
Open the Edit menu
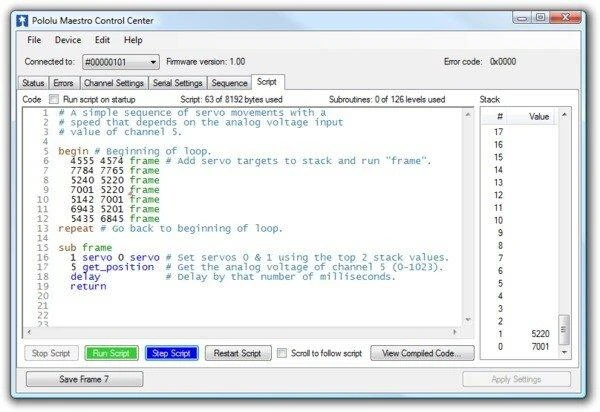pyautogui.click(x=102, y=40)
